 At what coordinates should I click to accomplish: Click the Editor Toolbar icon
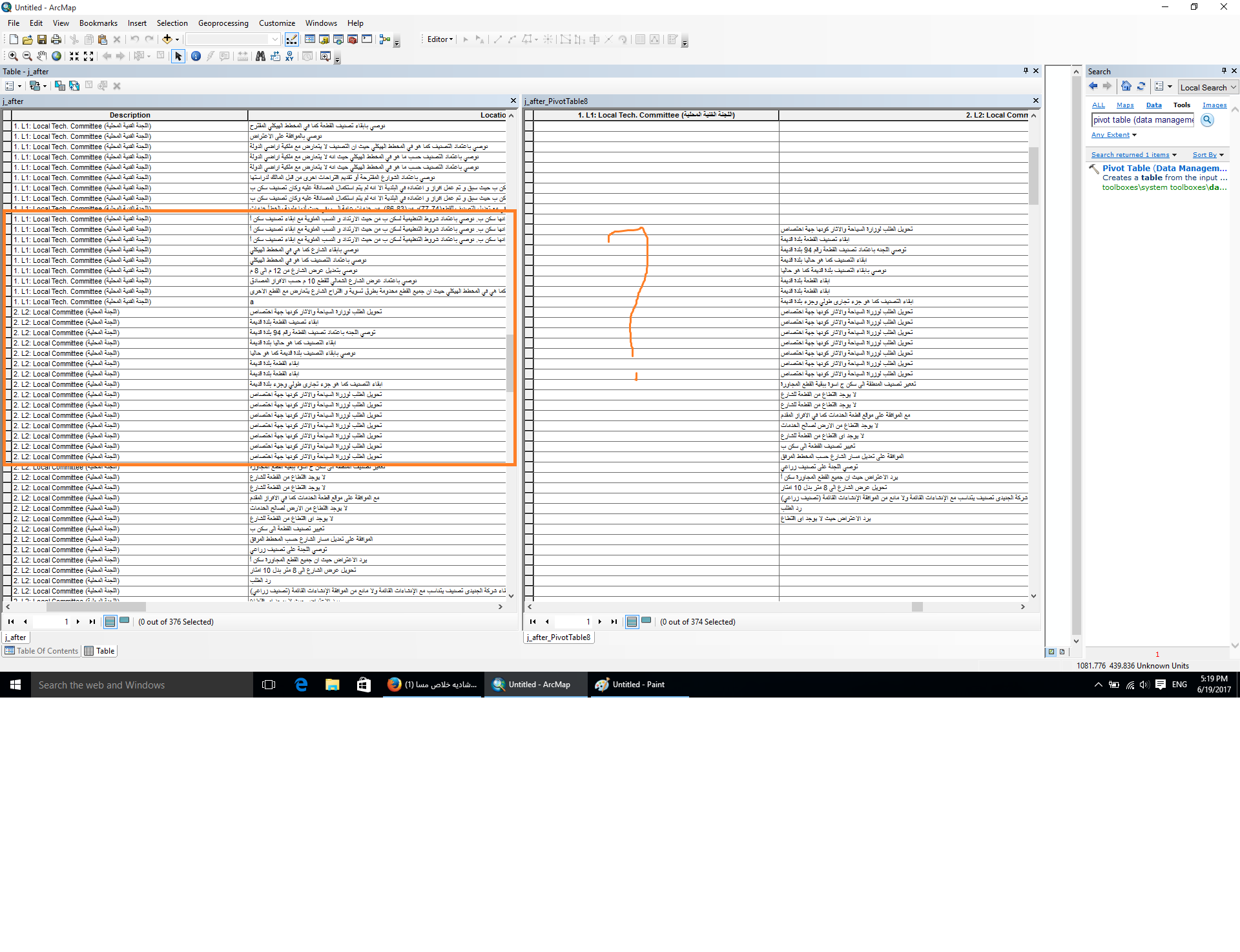coord(291,39)
